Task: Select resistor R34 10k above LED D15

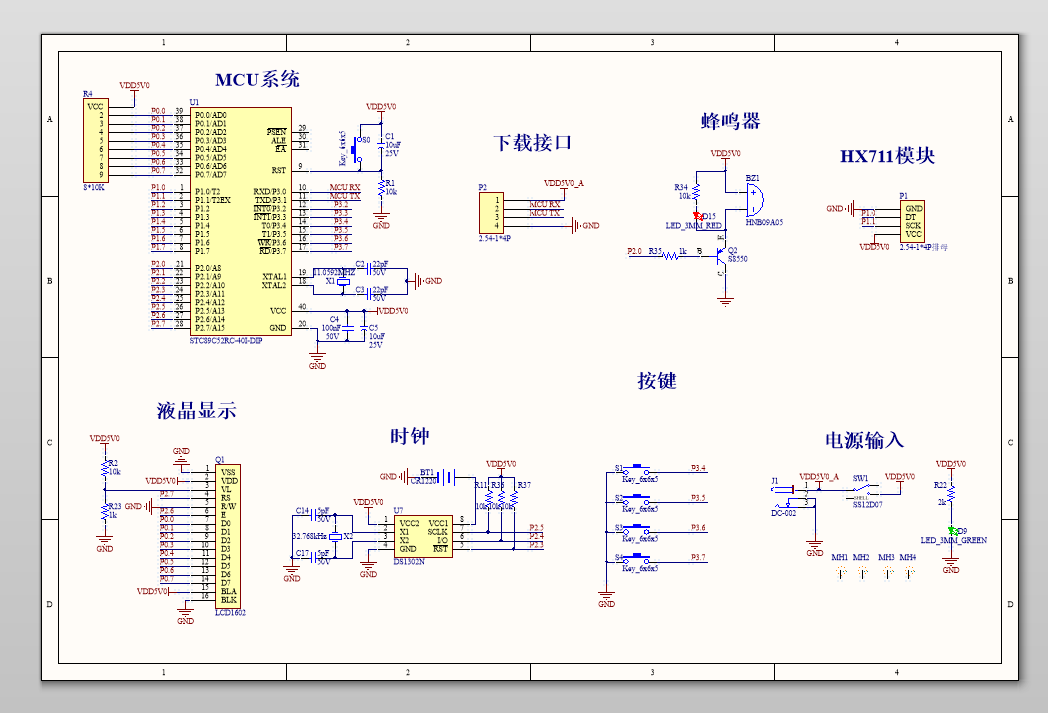Action: pos(697,193)
